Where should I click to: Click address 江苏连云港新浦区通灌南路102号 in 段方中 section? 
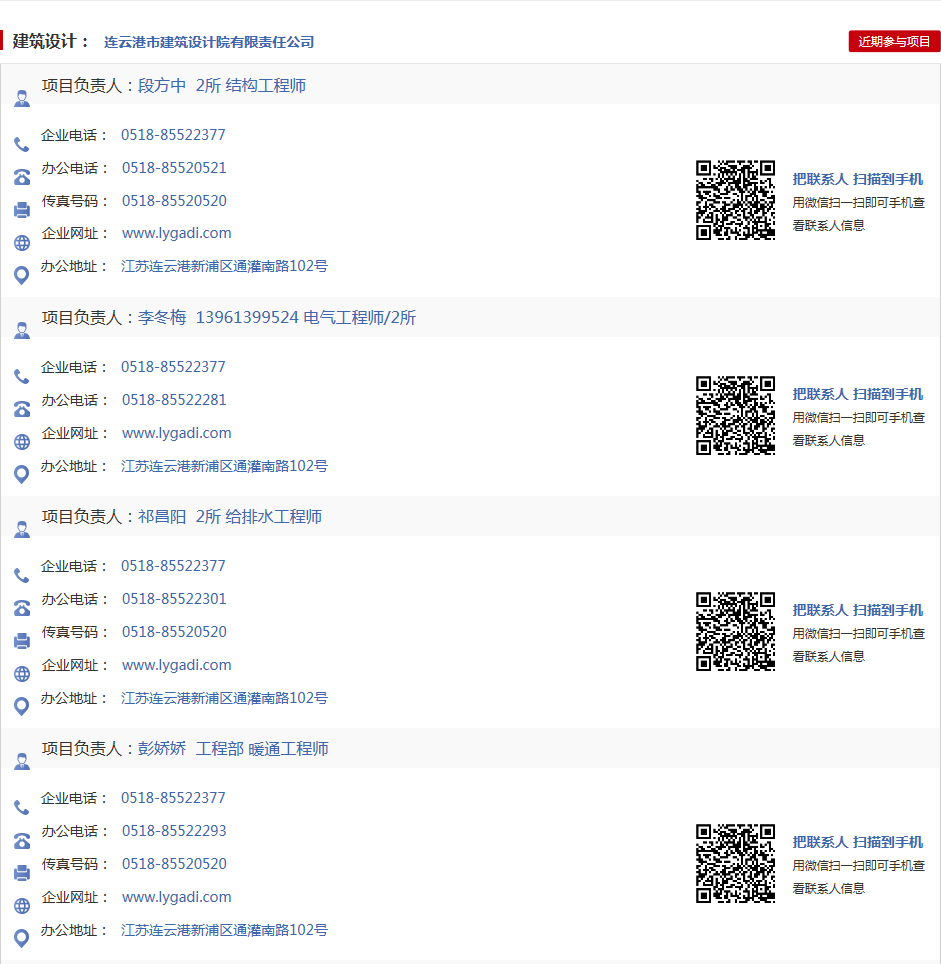click(x=224, y=266)
